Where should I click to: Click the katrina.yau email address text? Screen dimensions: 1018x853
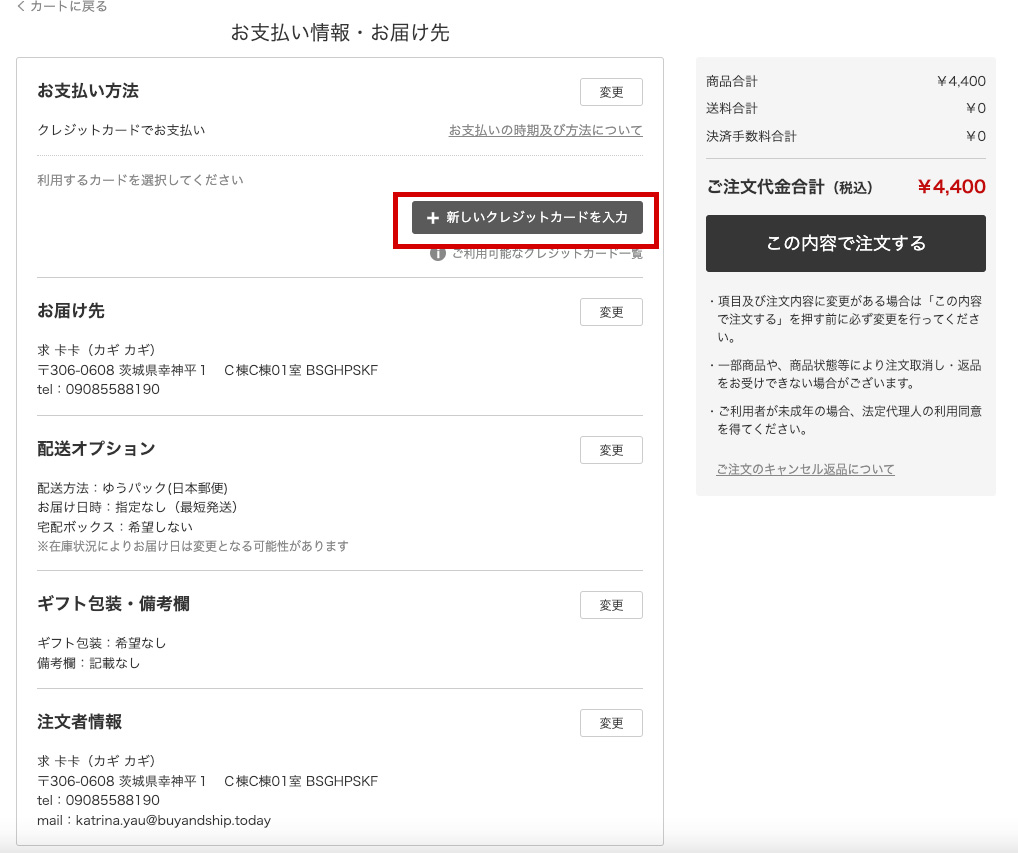point(173,820)
